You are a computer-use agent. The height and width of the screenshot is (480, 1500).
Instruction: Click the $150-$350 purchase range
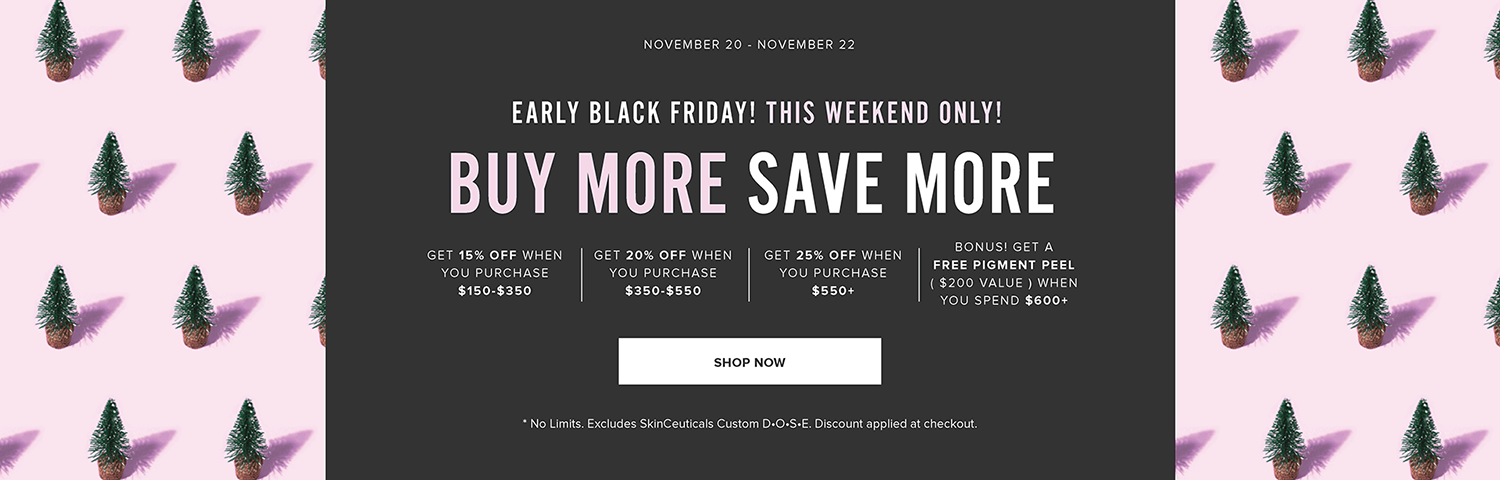tap(495, 291)
